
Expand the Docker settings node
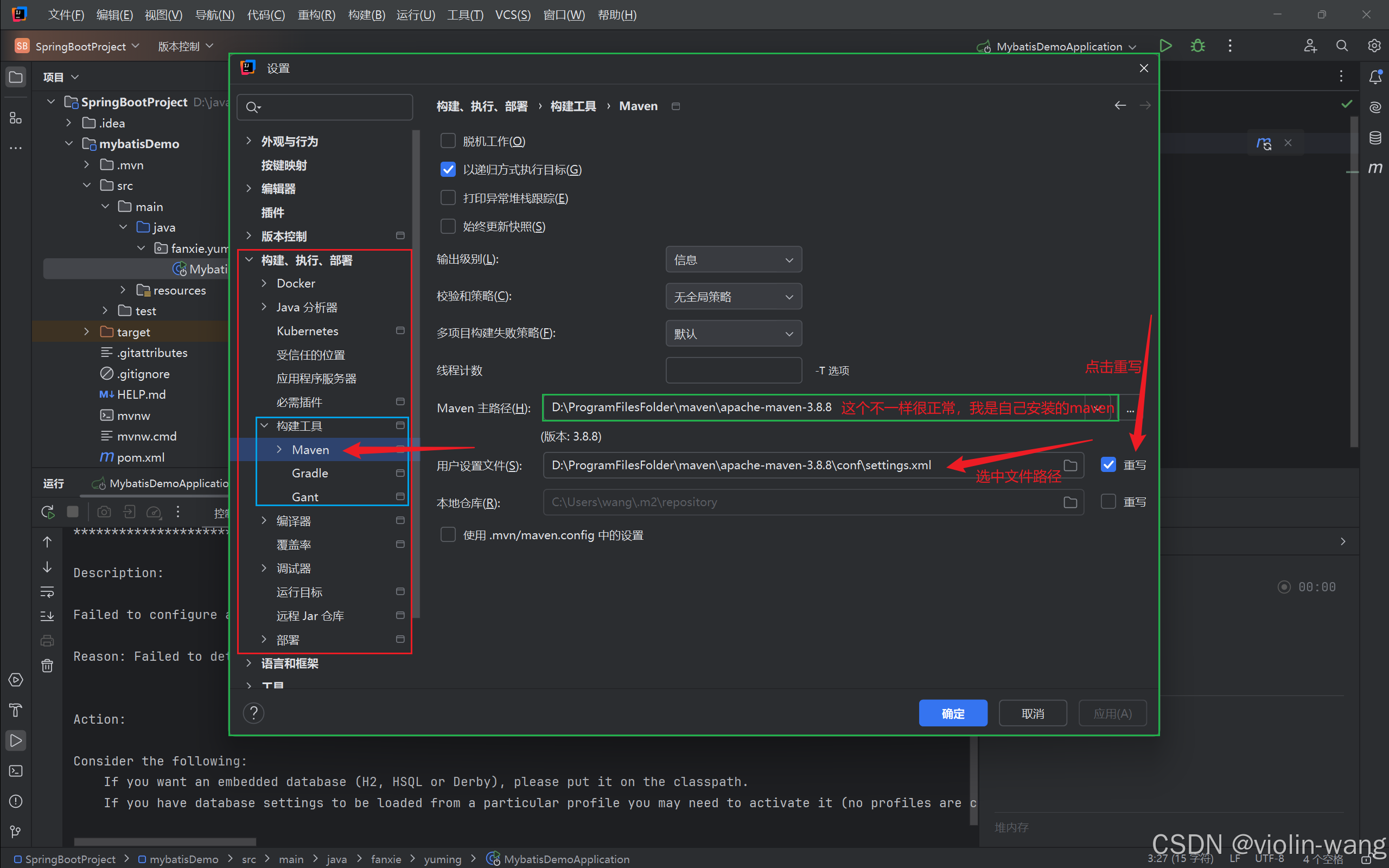tap(264, 283)
